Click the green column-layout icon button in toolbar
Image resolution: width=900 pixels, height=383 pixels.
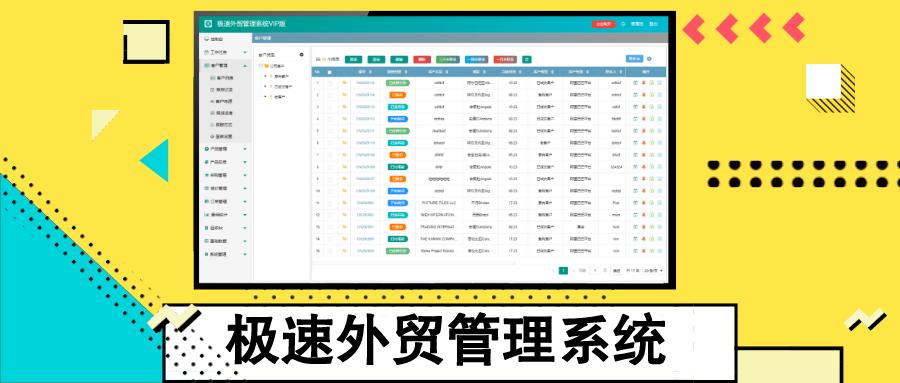[x=526, y=59]
